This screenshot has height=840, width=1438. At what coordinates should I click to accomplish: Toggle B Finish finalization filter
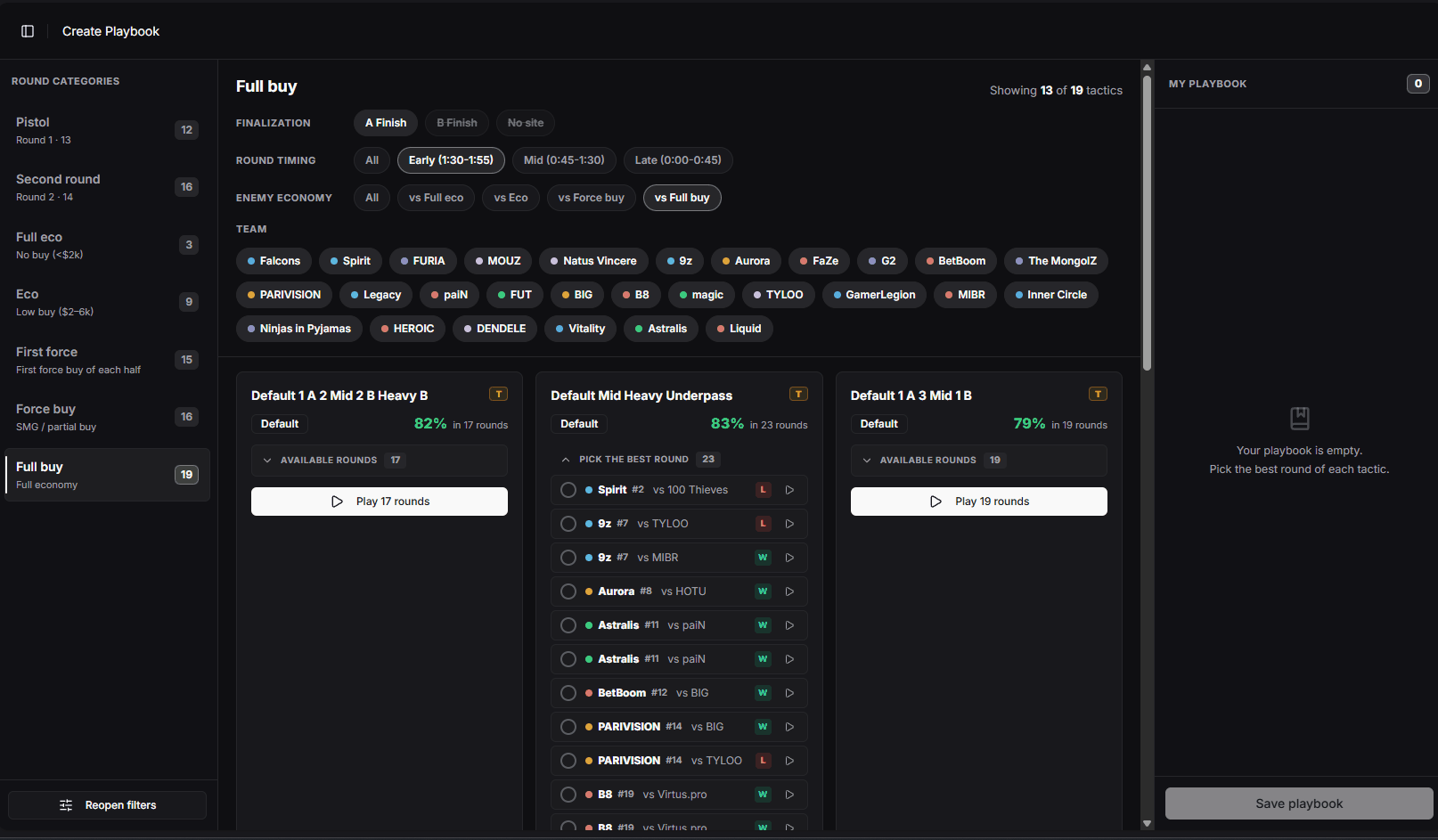[457, 123]
